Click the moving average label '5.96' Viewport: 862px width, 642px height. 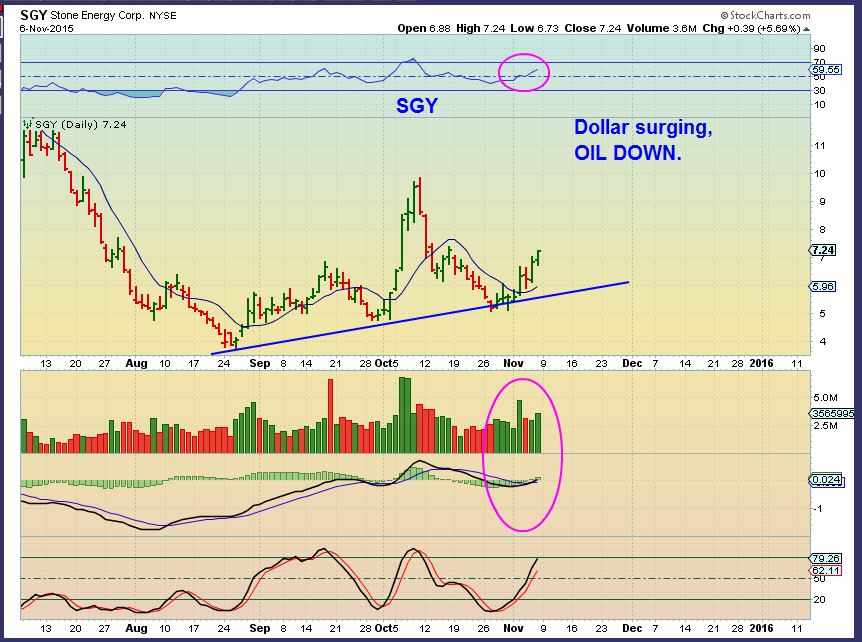click(x=823, y=286)
